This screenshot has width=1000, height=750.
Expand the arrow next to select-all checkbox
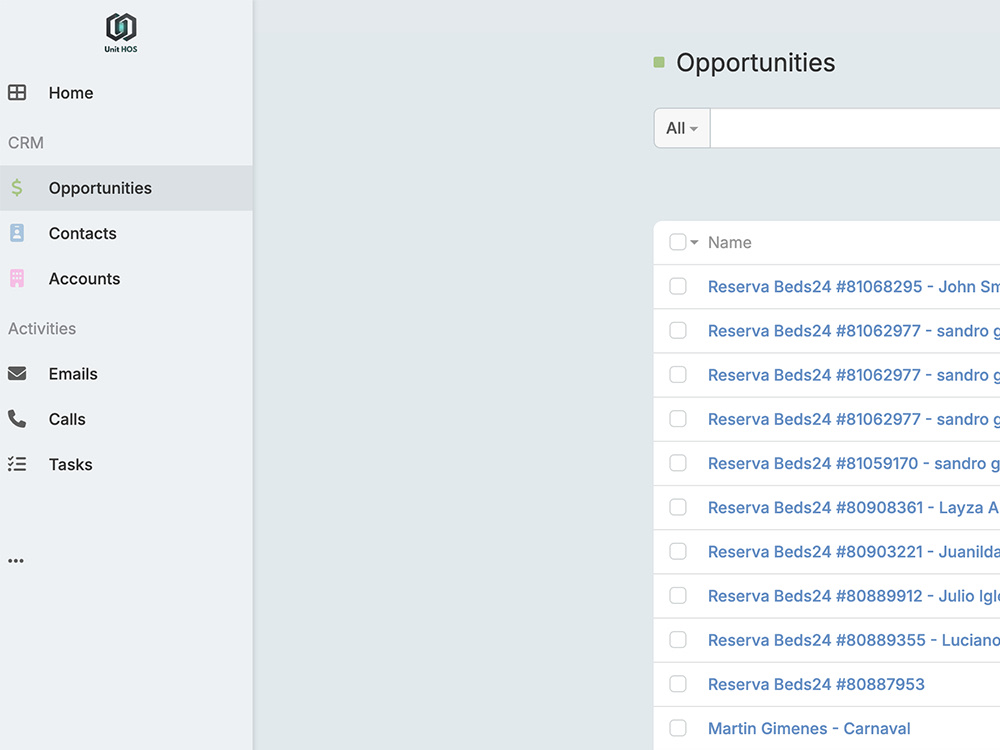[695, 242]
